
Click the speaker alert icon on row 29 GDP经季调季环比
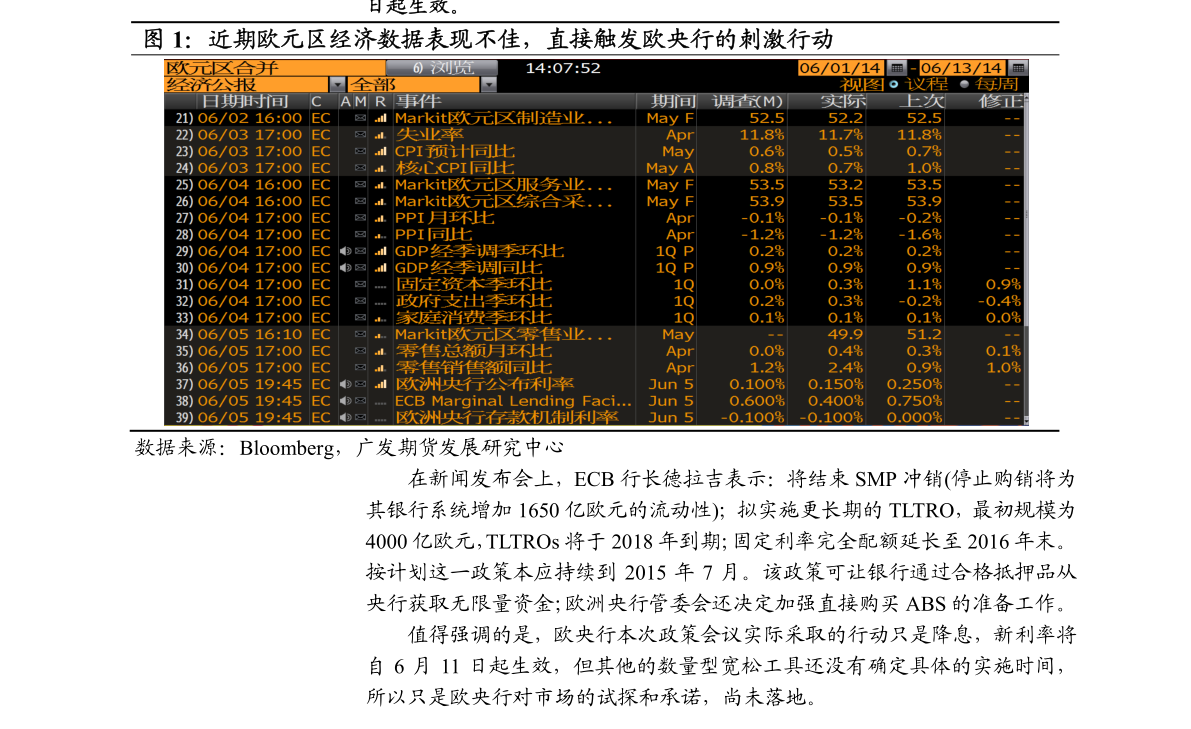click(346, 251)
